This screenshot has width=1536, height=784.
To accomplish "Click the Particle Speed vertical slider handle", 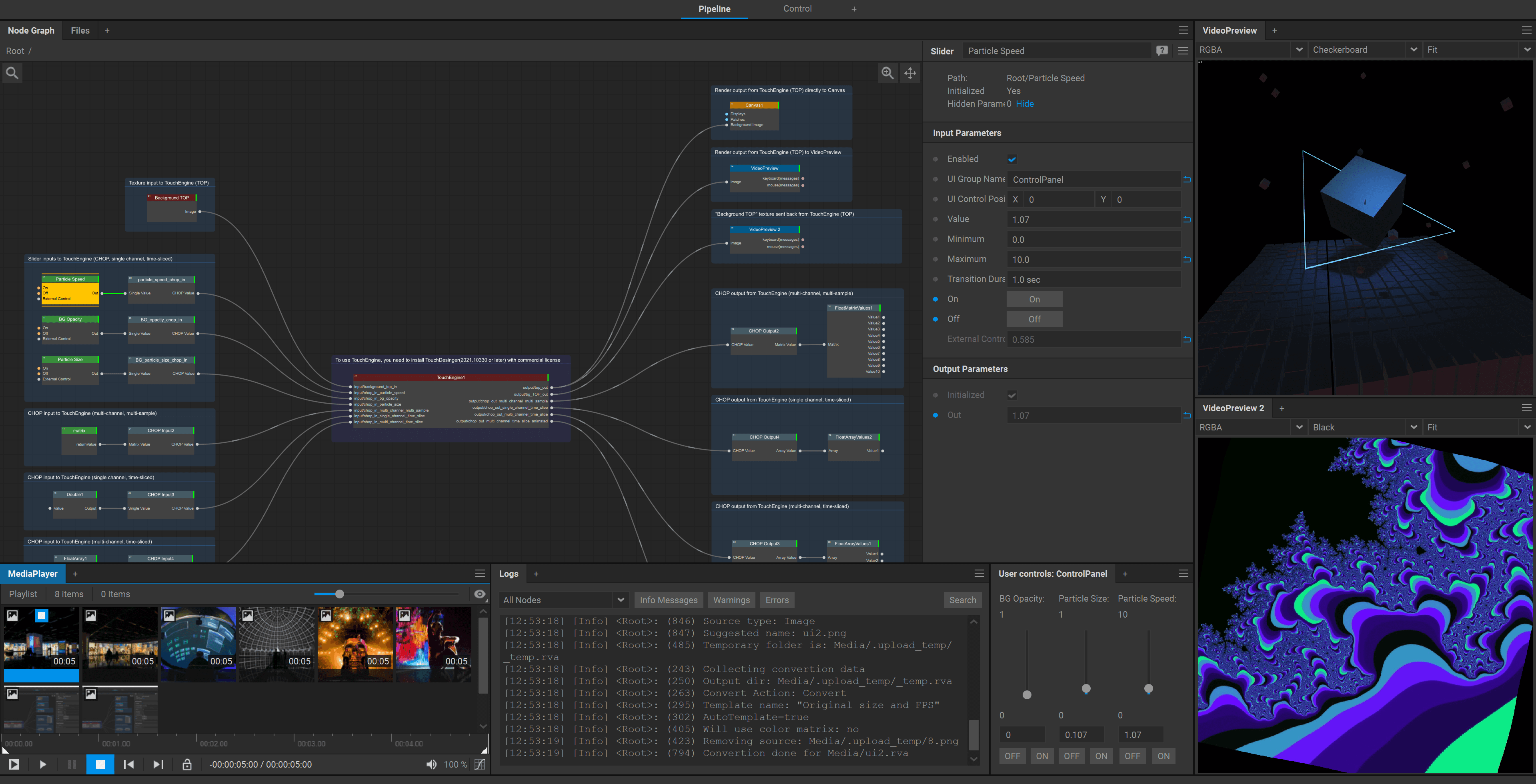I will click(1148, 689).
